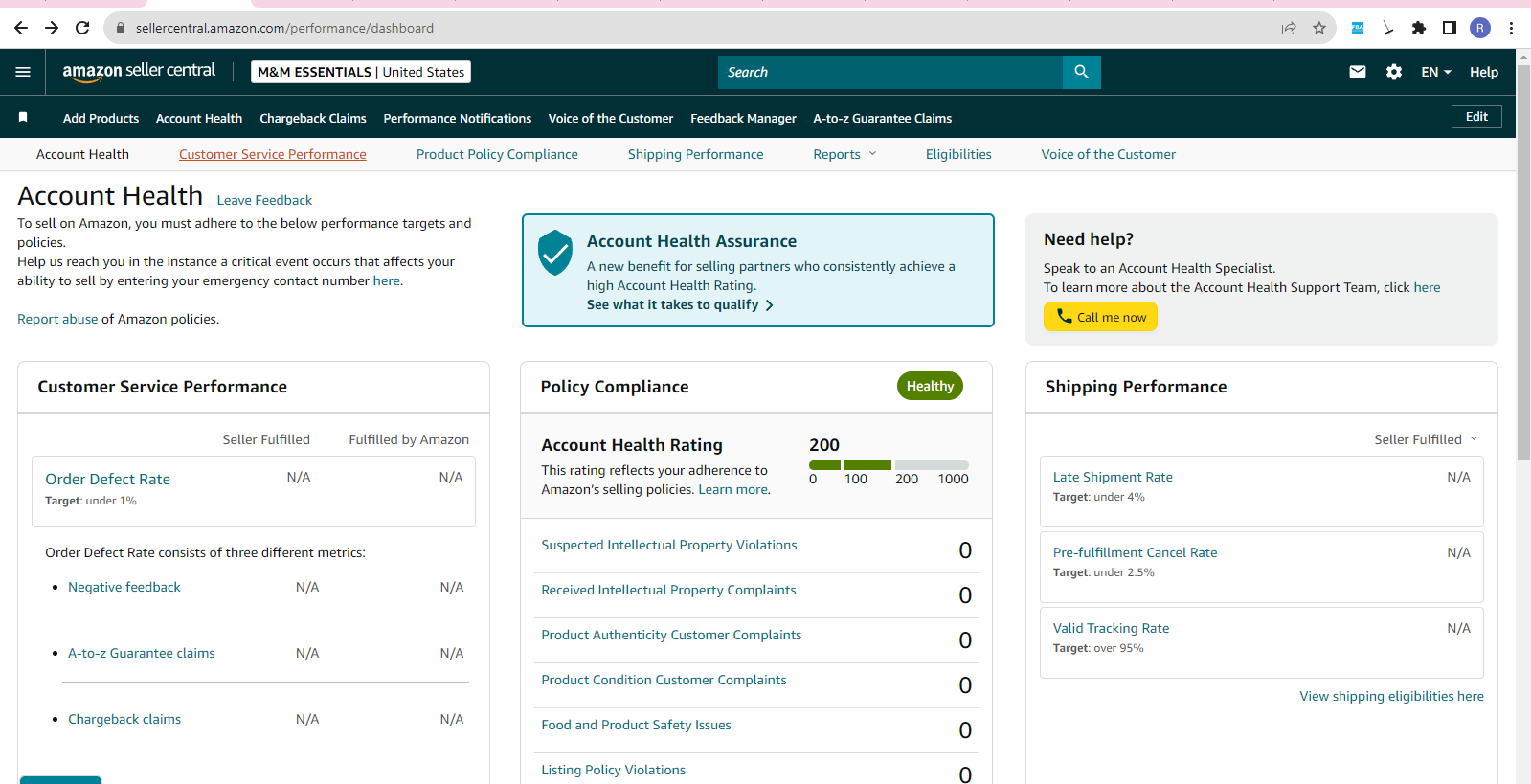Open the settings gear icon
Viewport: 1531px width, 784px height.
(x=1394, y=72)
